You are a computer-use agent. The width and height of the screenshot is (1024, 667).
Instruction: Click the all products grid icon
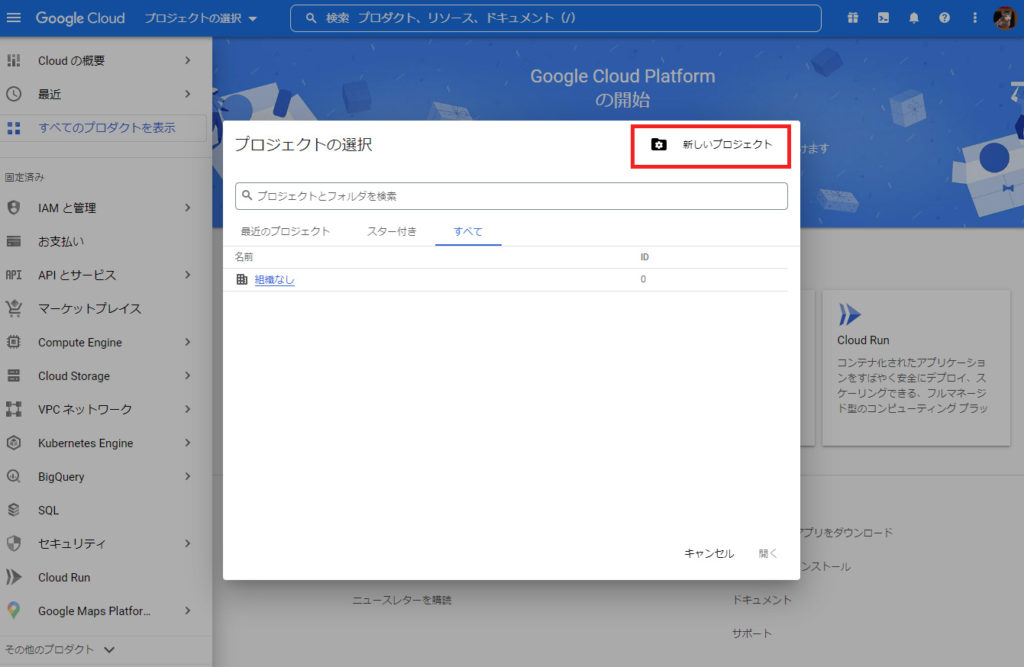point(14,128)
